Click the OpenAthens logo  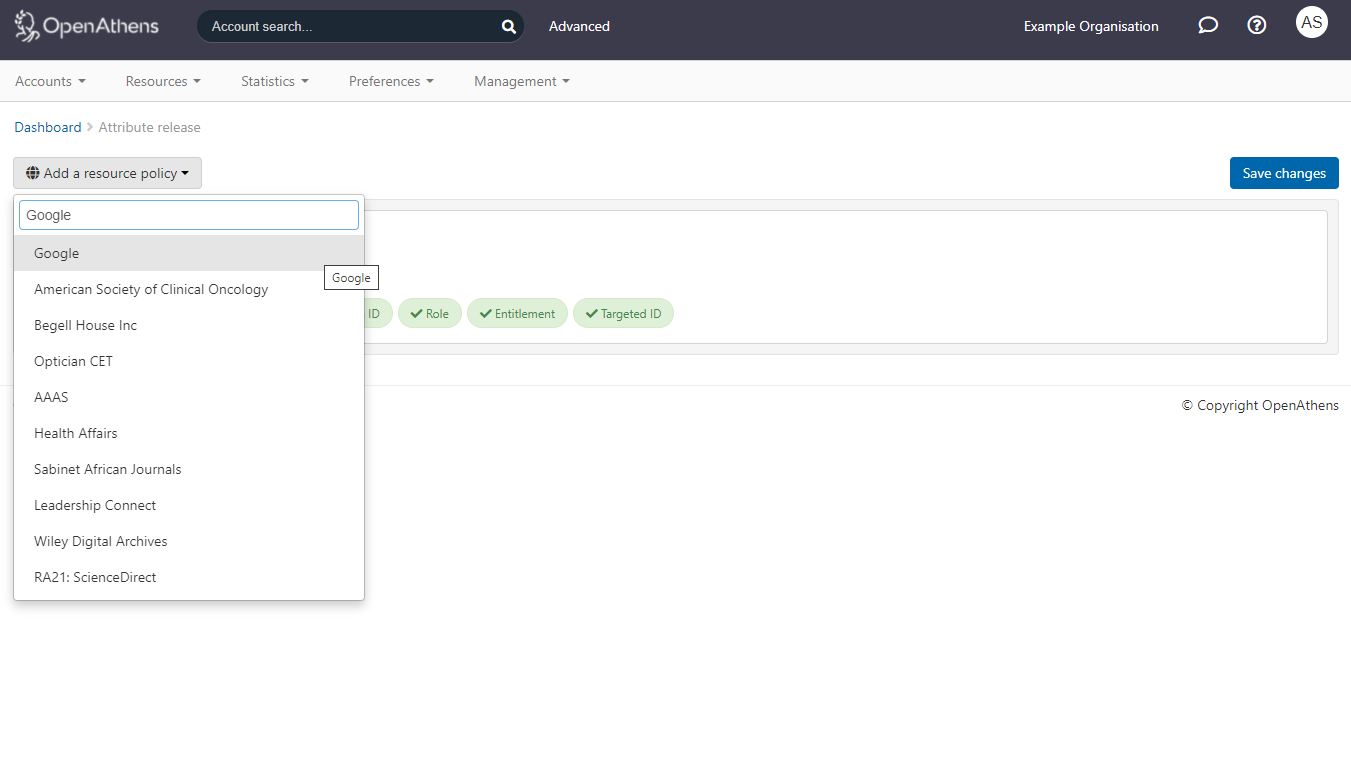(x=85, y=25)
